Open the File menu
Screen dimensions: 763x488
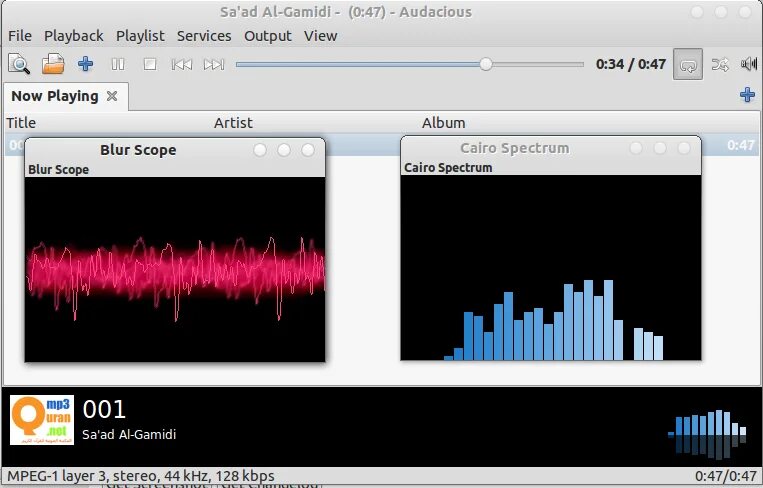(20, 36)
